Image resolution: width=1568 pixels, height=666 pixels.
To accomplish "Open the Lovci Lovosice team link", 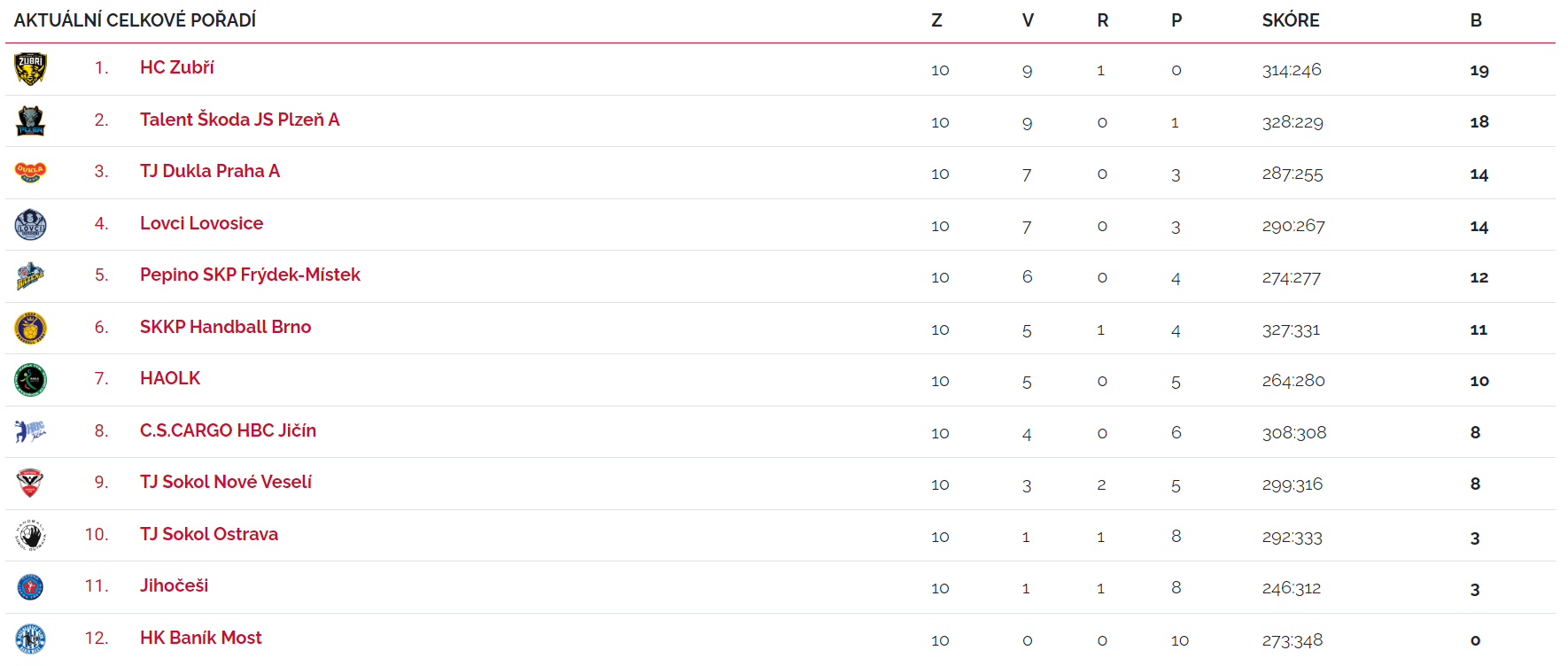I will coord(202,223).
